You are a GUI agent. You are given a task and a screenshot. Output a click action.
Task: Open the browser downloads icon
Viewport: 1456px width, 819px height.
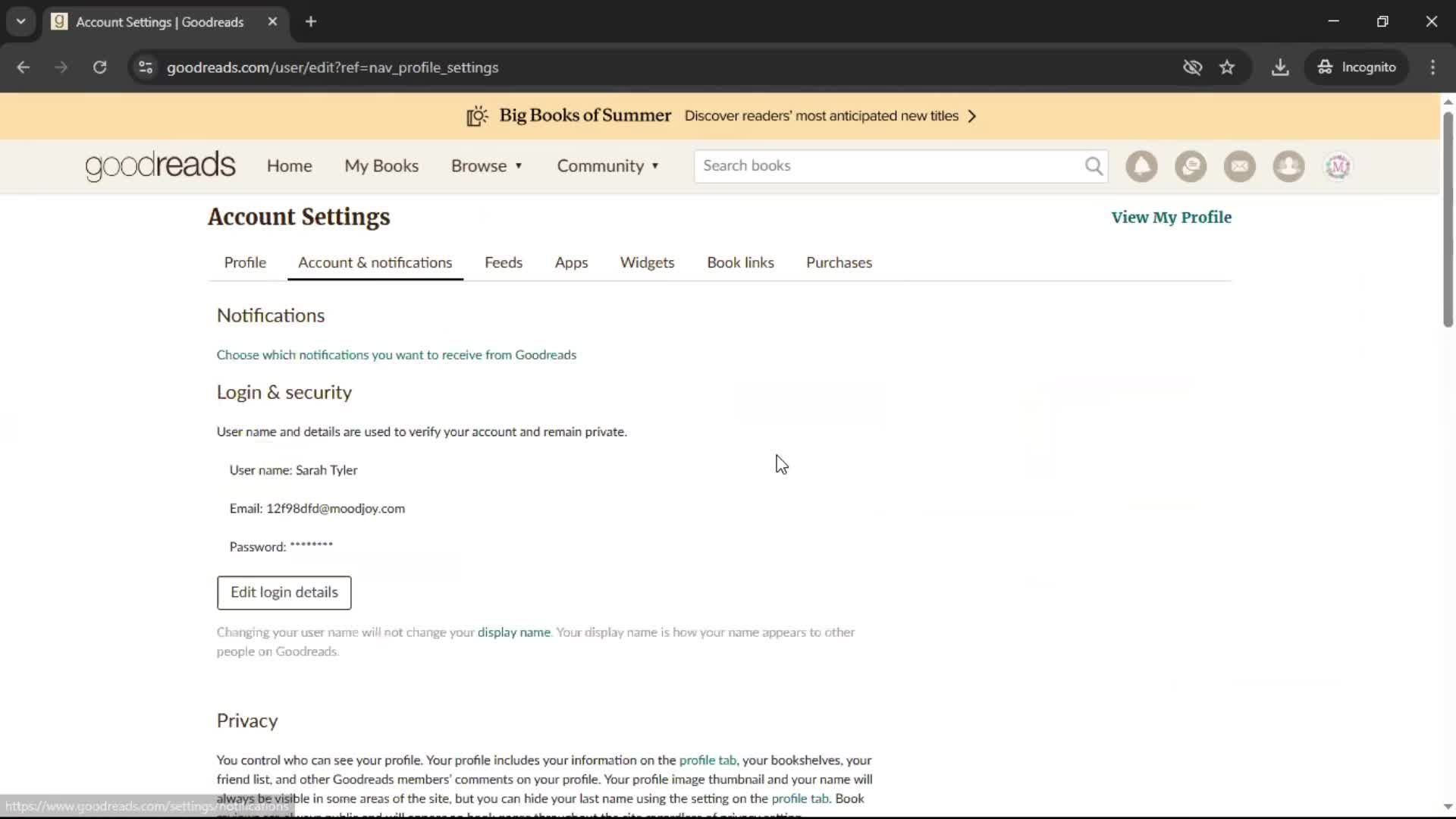coord(1280,67)
